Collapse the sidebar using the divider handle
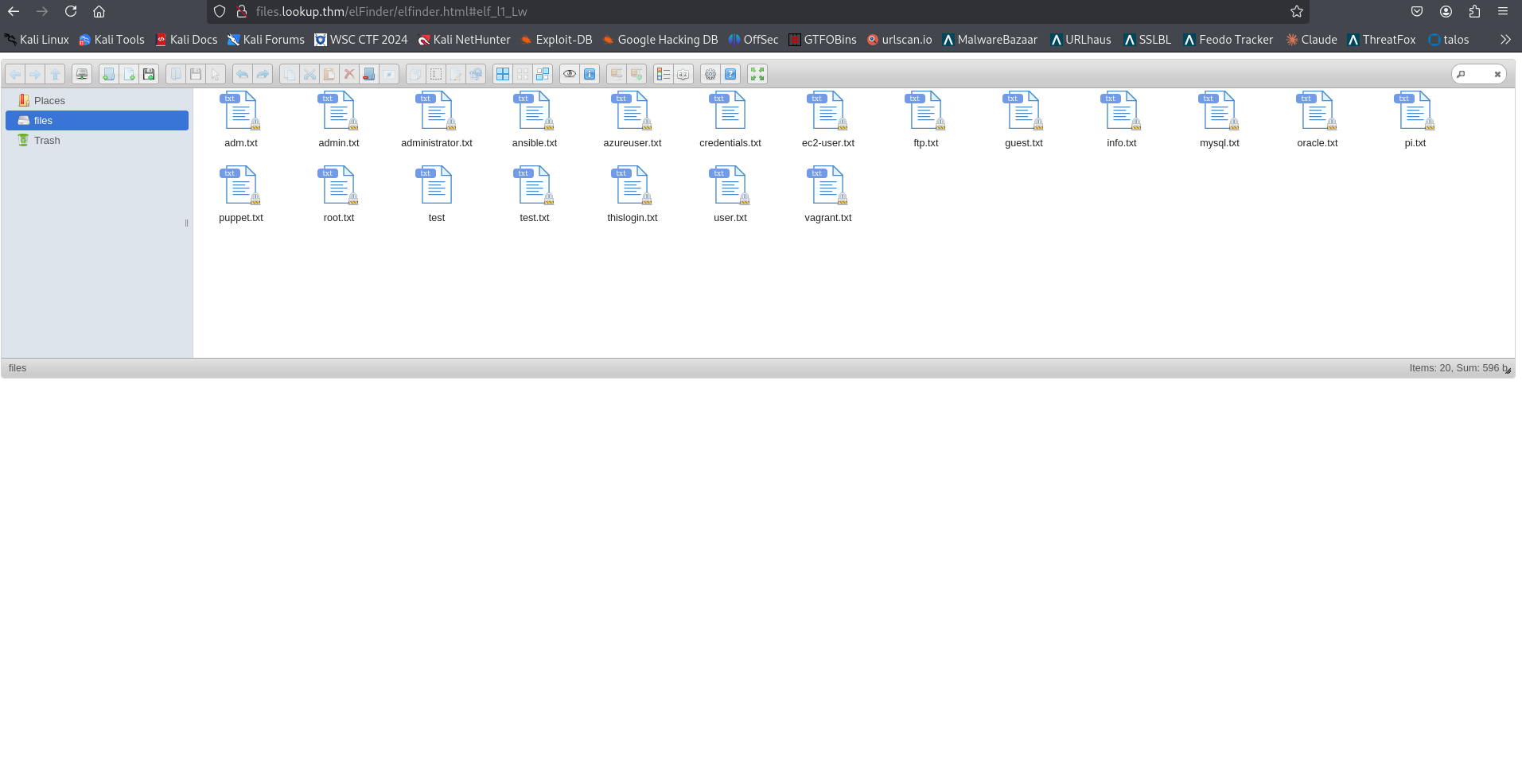The width and height of the screenshot is (1522, 784). pyautogui.click(x=186, y=223)
